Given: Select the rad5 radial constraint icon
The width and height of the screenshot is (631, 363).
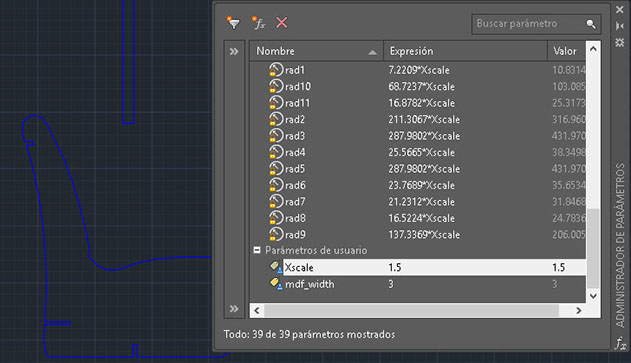Looking at the screenshot, I should [276, 169].
